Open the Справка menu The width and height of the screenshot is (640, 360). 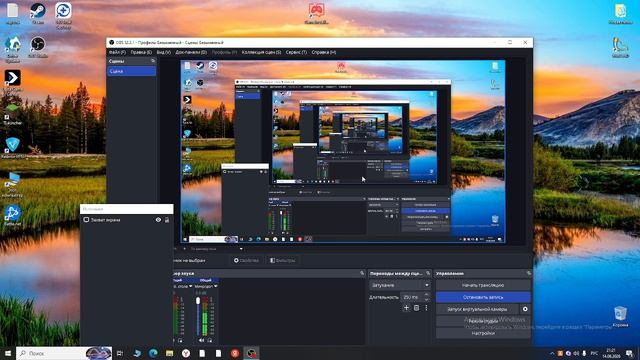(324, 52)
